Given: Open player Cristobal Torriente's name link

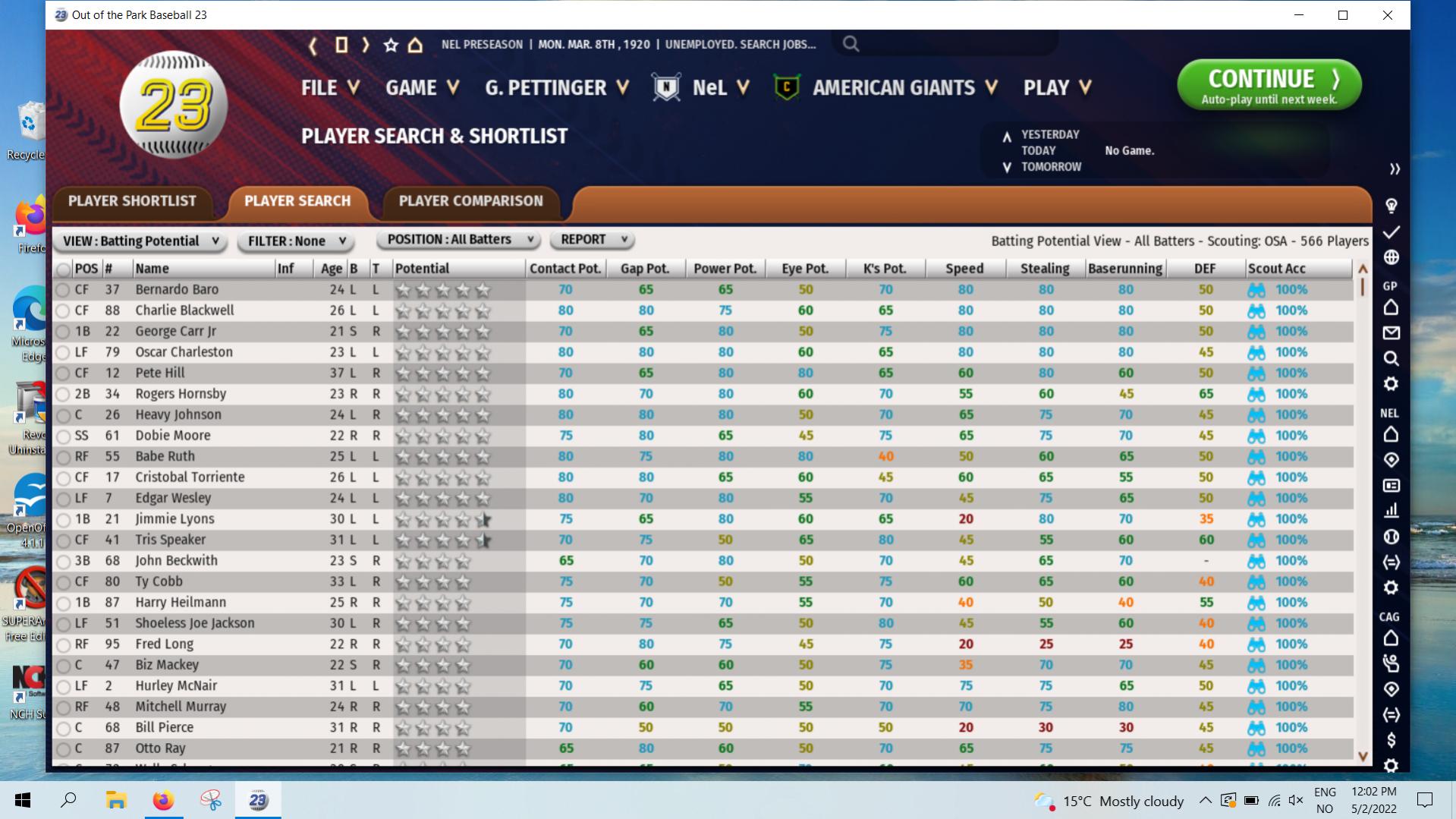Looking at the screenshot, I should (190, 477).
